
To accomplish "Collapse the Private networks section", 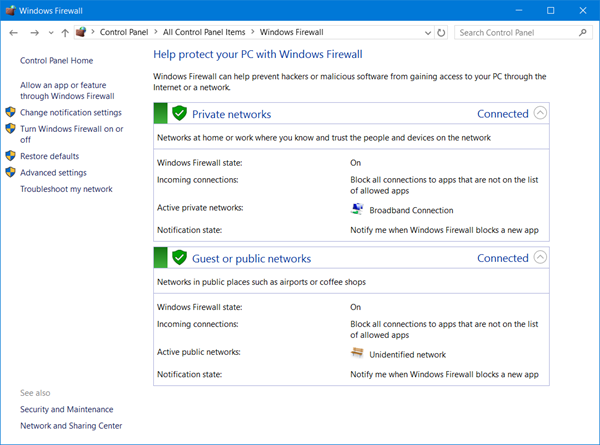I will coord(541,113).
